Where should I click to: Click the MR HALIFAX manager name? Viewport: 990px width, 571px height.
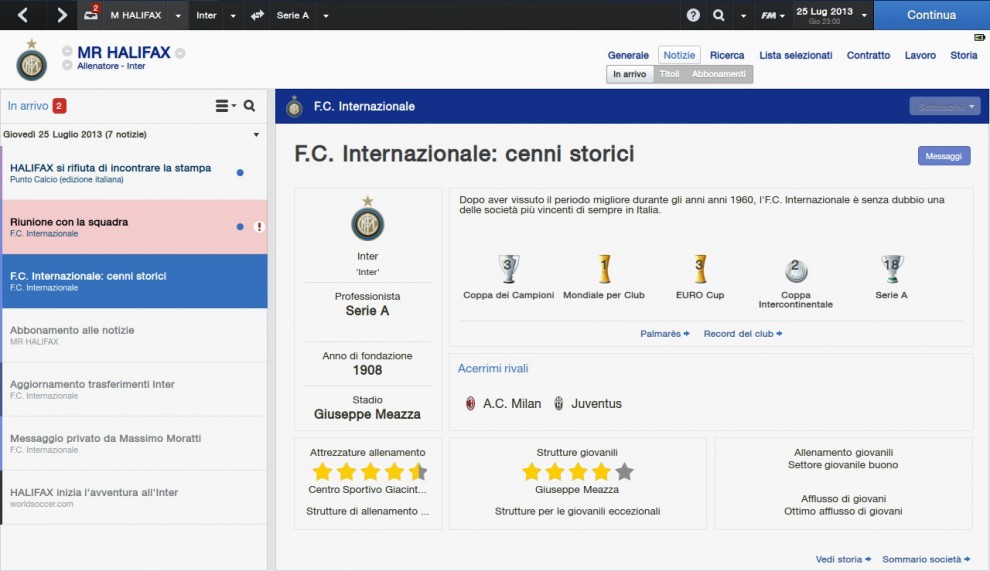(x=124, y=52)
